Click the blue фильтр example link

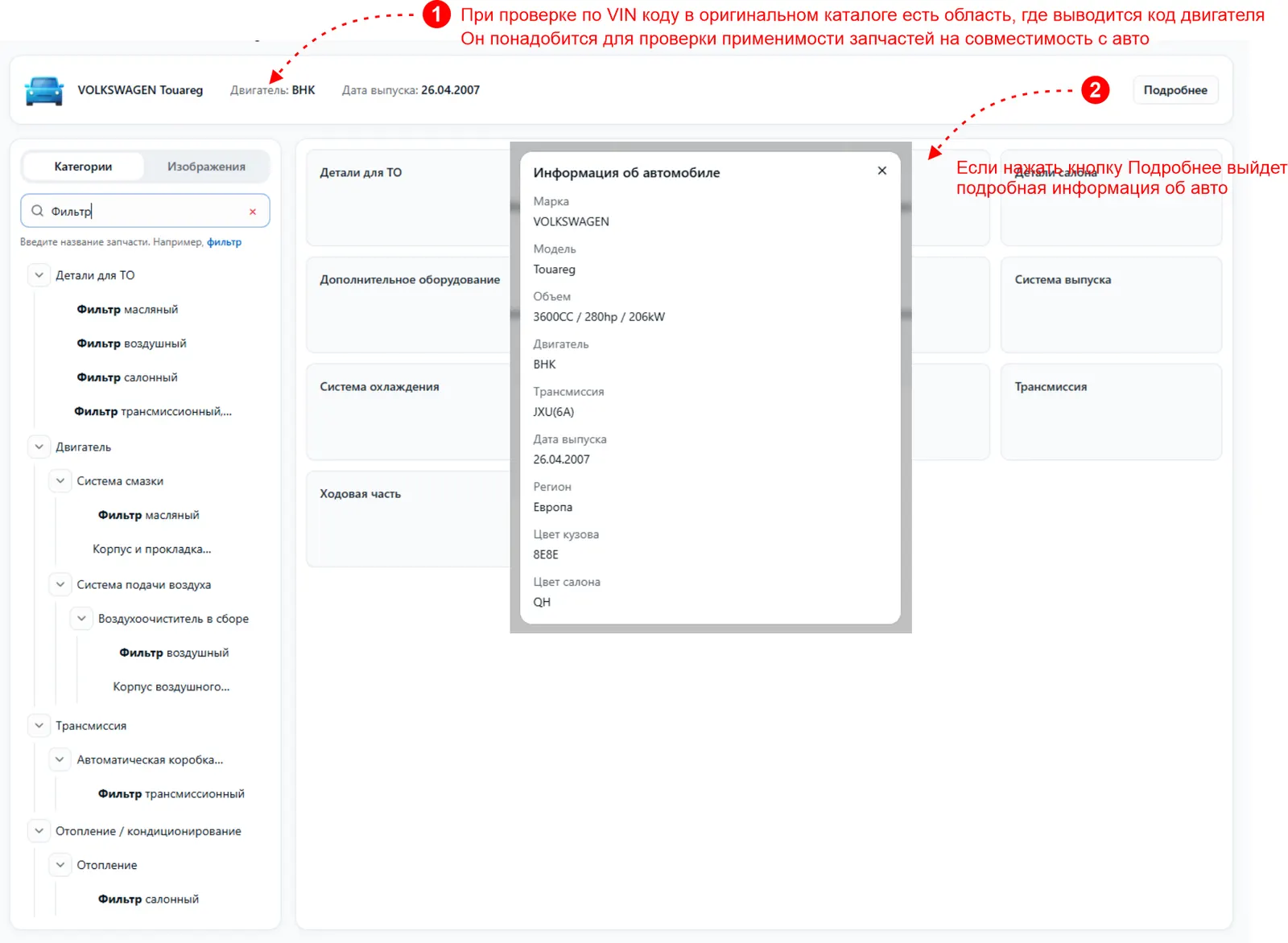coord(224,242)
